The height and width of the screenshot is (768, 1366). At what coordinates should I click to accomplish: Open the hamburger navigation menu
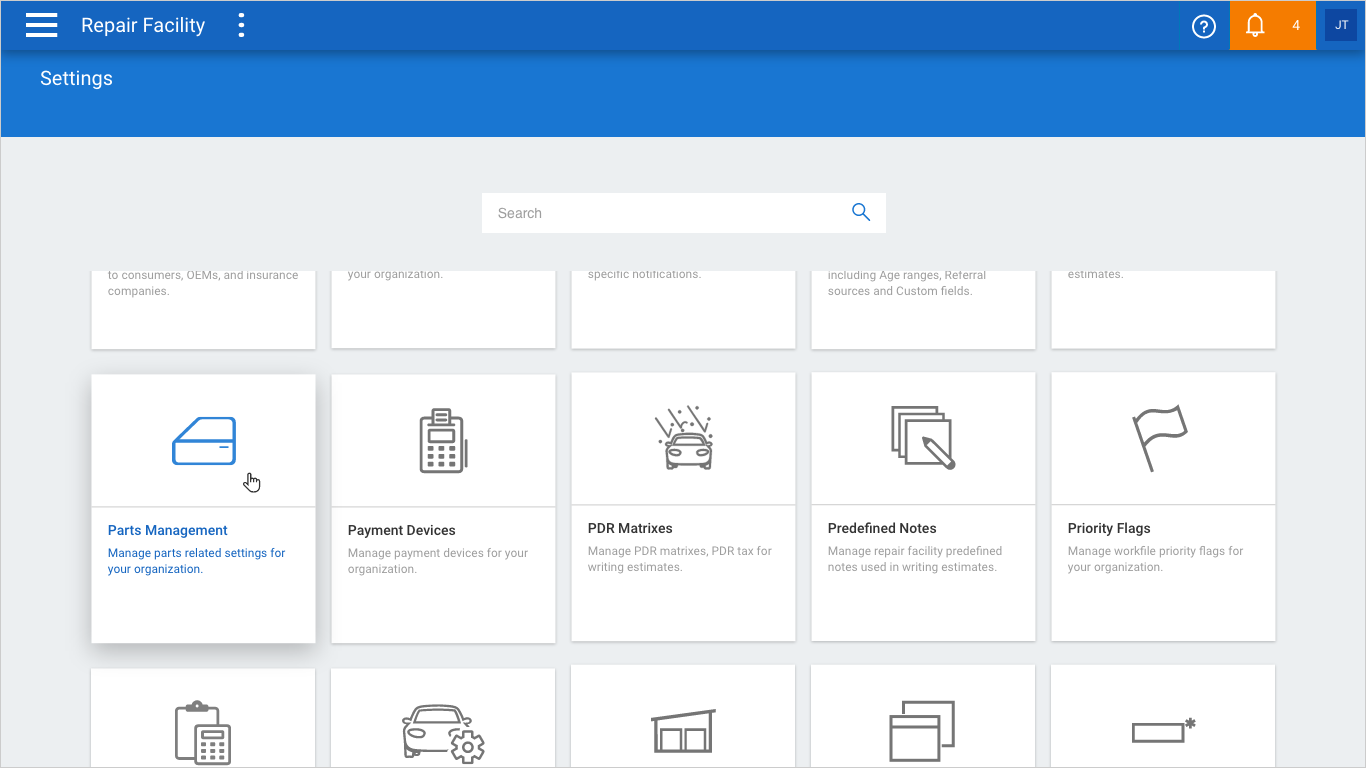[x=42, y=25]
